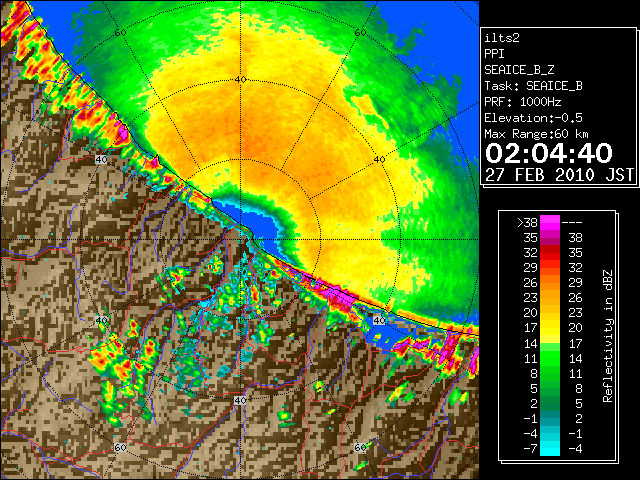Pick the cyan -7 dBZ legend band

tap(550, 449)
